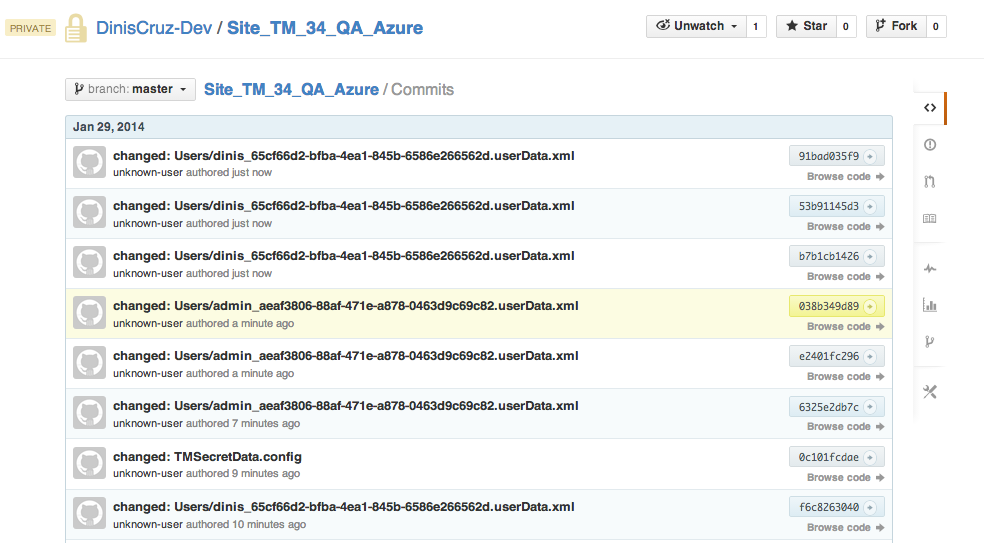Screen dimensions: 984x543
Task: Open the Wiki book icon
Action: coord(929,219)
